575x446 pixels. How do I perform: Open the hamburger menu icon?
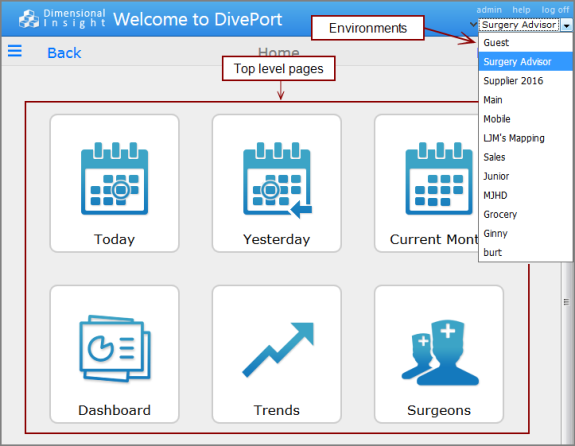15,51
